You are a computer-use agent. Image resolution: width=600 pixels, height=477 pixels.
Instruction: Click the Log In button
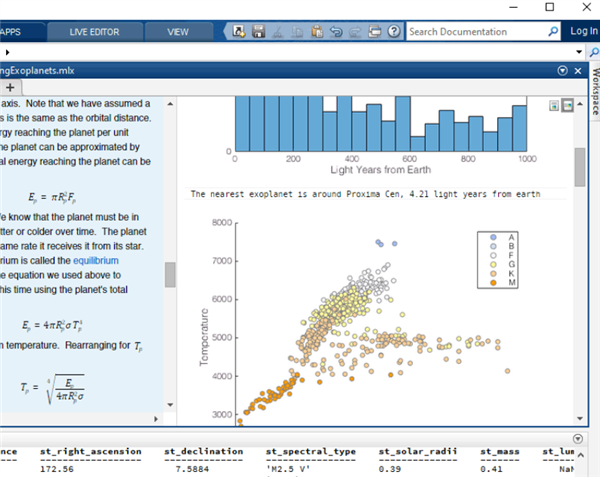pos(583,31)
